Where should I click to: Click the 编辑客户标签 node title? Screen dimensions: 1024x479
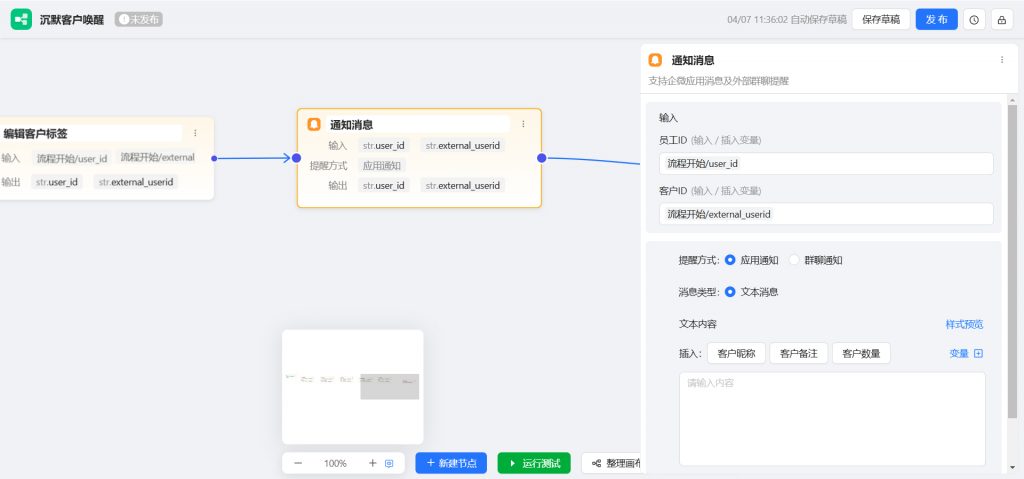(35, 133)
